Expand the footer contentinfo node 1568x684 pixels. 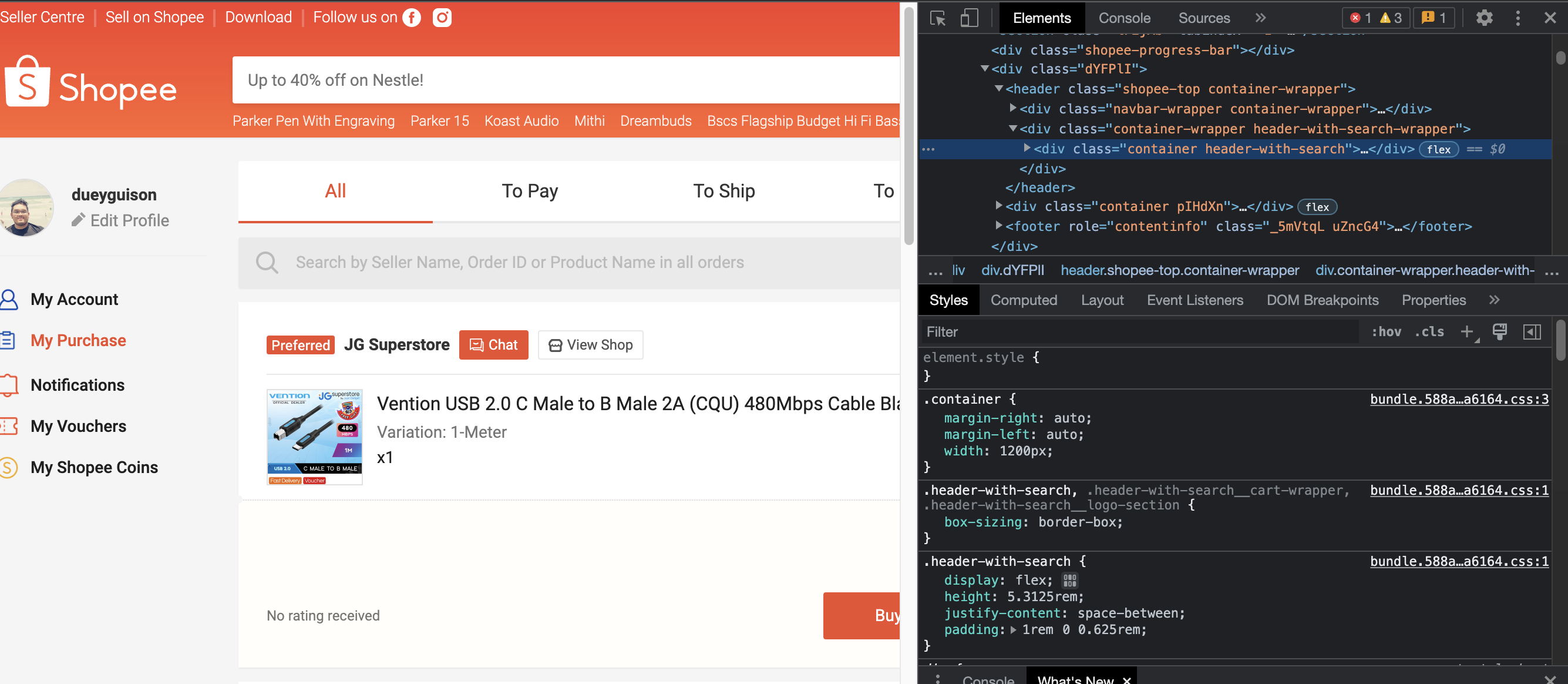point(998,226)
